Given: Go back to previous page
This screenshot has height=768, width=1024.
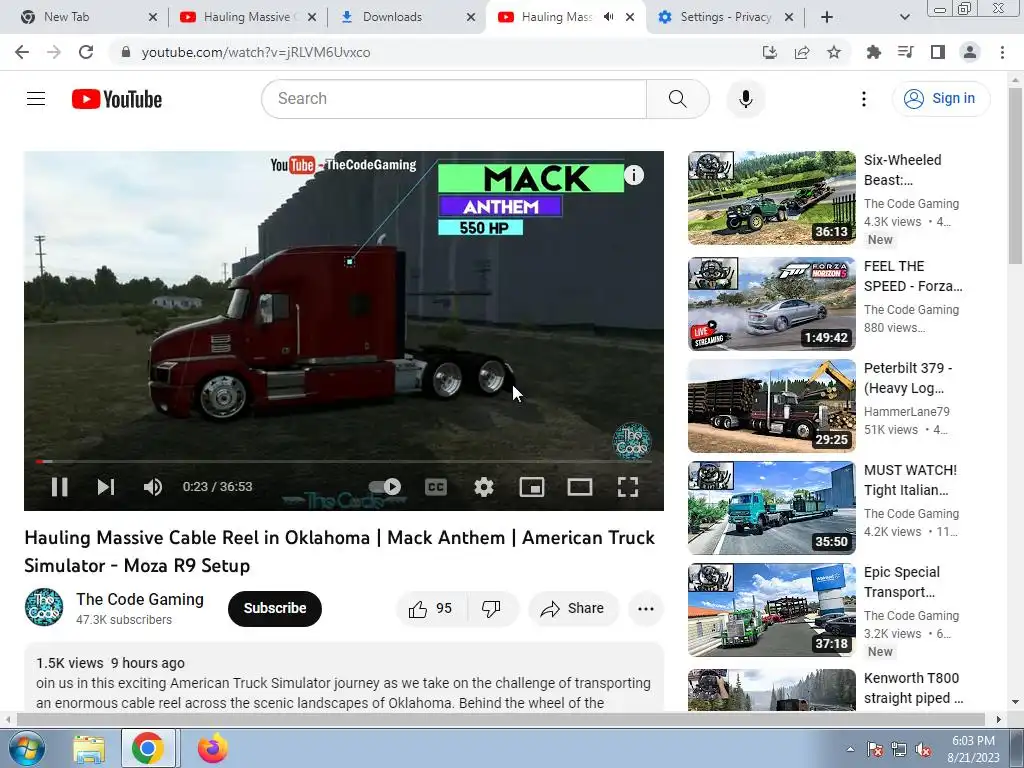Looking at the screenshot, I should [x=22, y=52].
